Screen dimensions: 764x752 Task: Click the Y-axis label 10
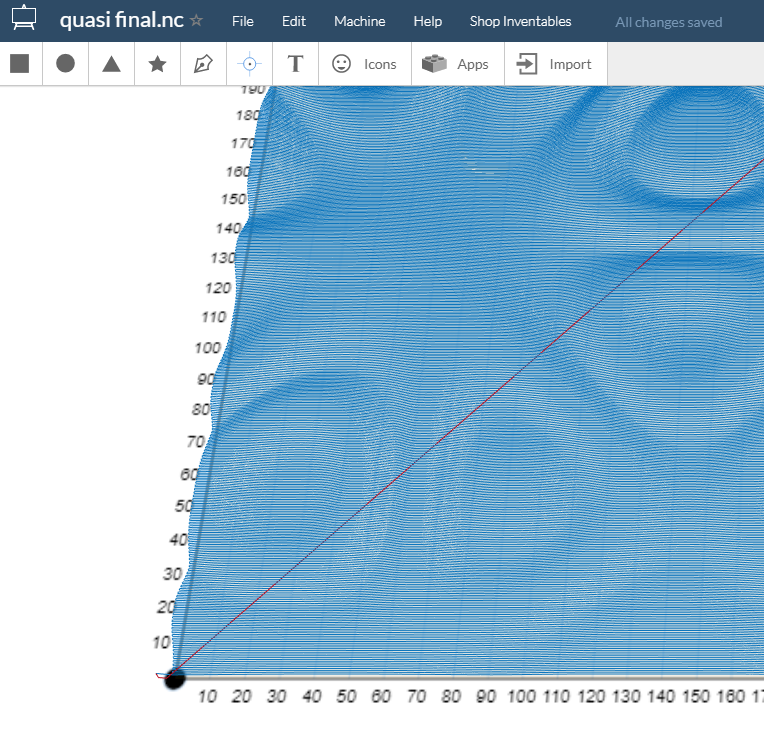pos(161,643)
